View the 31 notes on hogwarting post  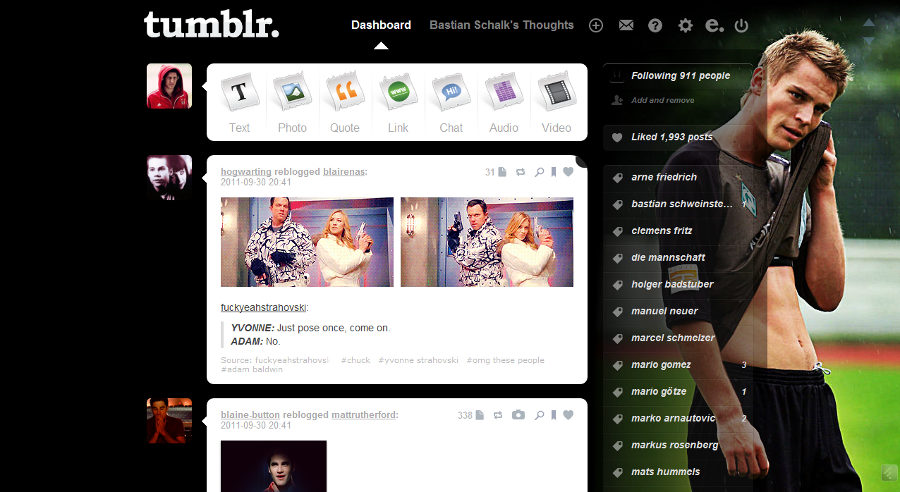[x=495, y=172]
